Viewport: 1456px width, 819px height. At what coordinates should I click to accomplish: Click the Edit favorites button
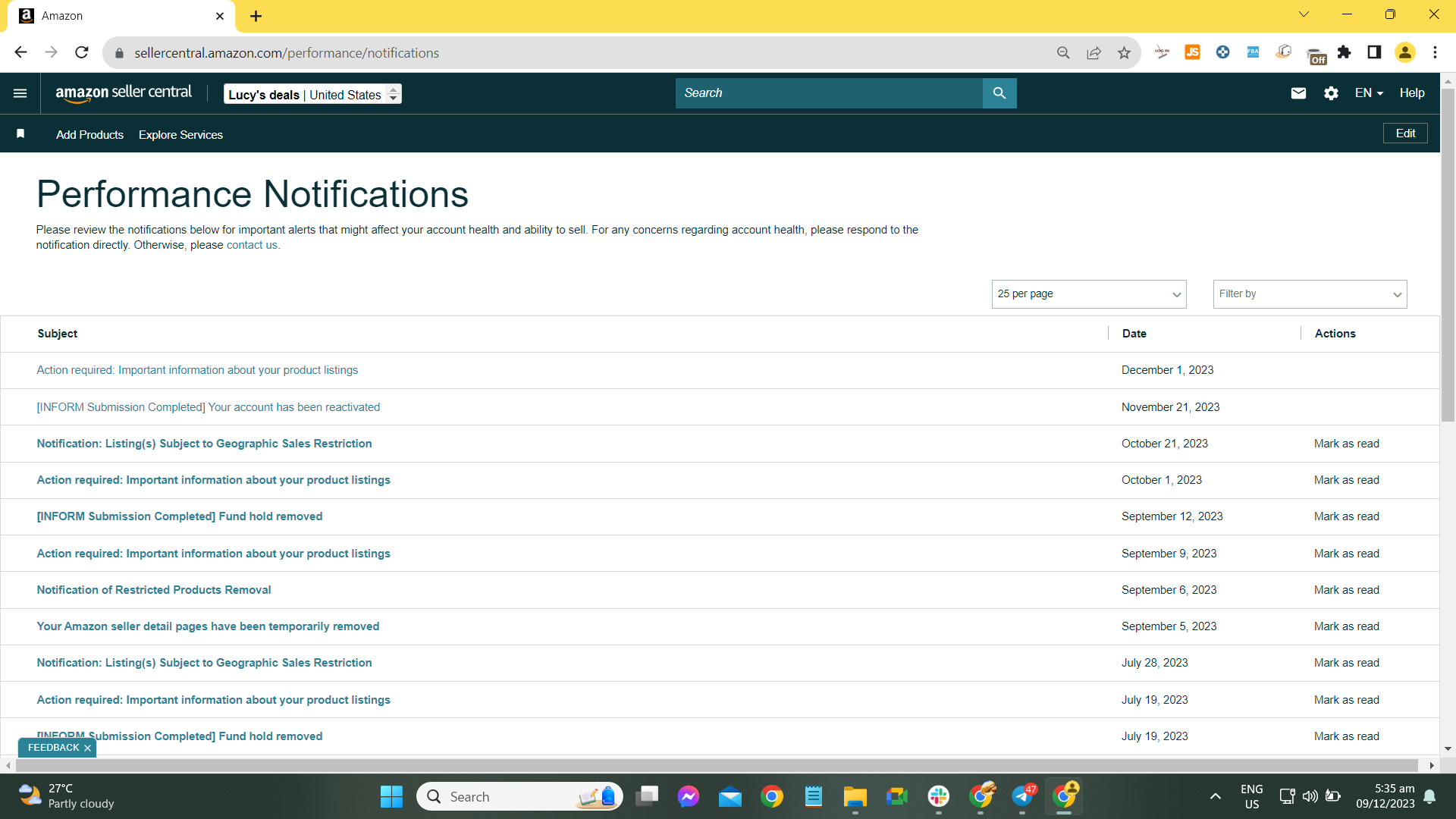point(1405,133)
